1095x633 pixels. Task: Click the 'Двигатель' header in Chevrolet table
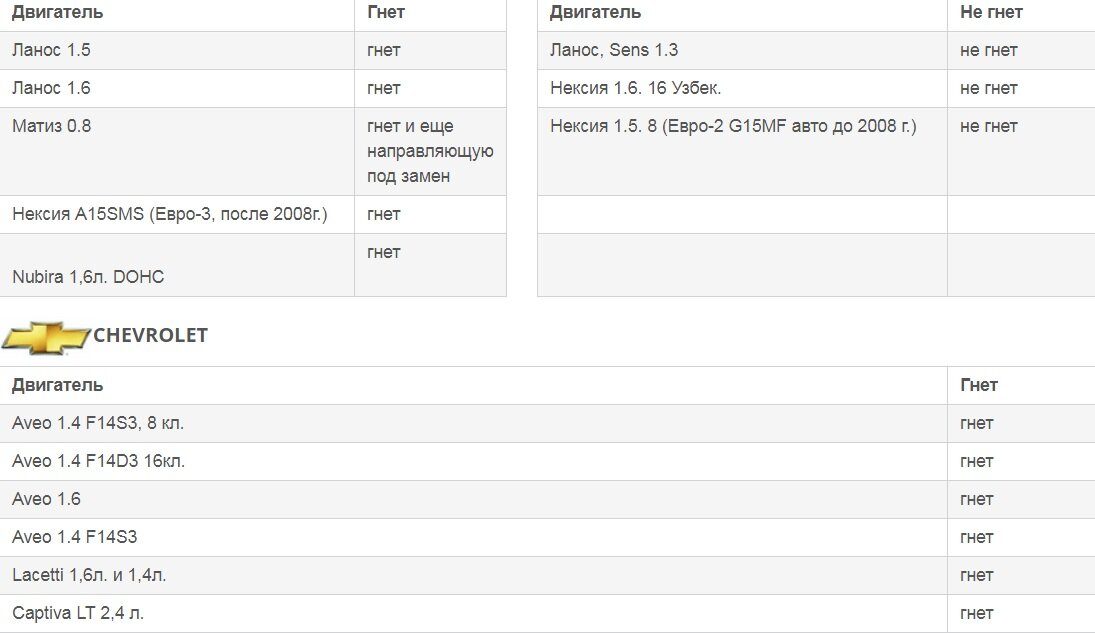tap(57, 385)
